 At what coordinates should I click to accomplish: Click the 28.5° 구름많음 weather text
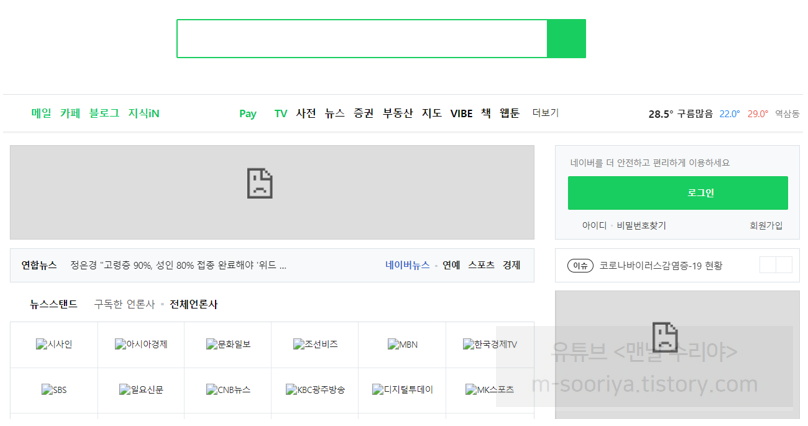coord(681,114)
